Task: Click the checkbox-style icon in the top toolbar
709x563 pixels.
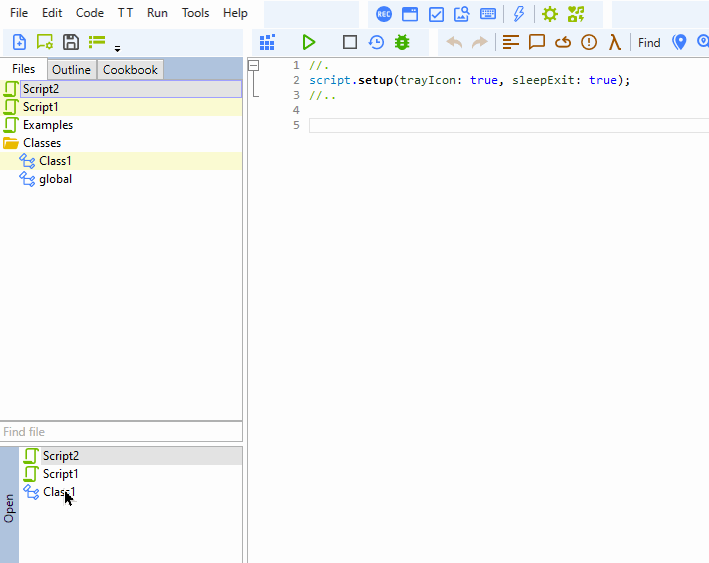Action: point(436,14)
